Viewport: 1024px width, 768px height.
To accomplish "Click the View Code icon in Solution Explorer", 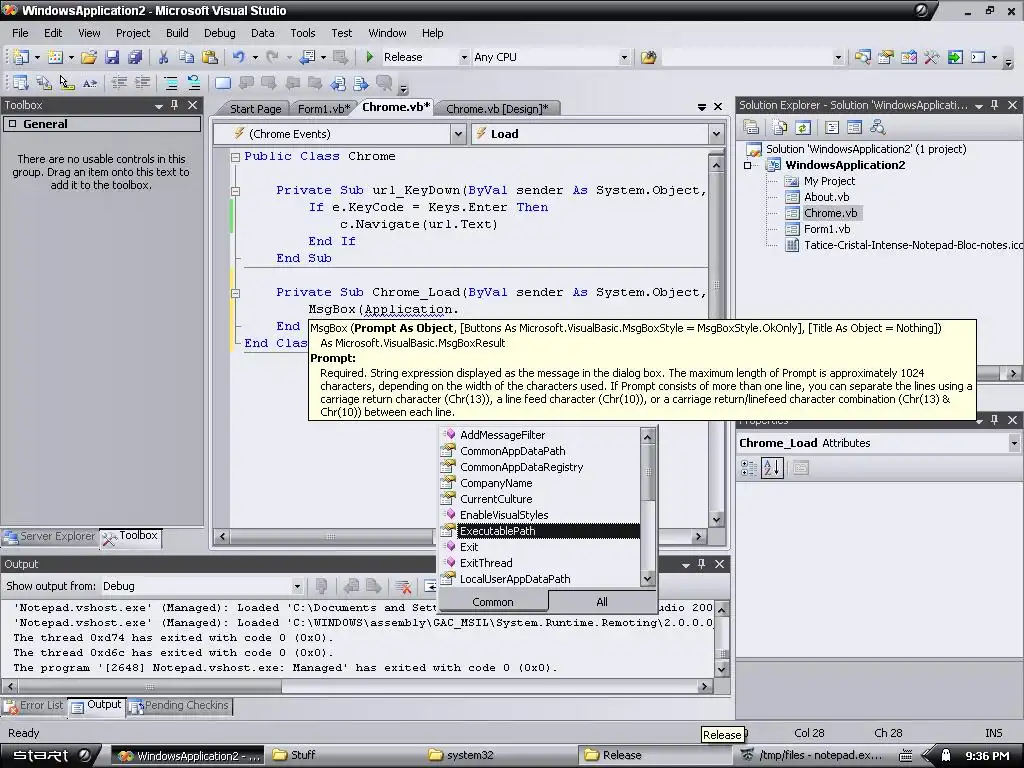I will pos(831,127).
